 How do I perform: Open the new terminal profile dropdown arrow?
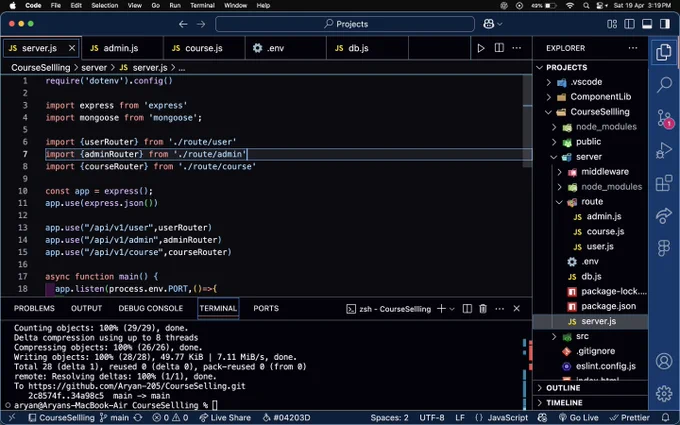(x=452, y=309)
